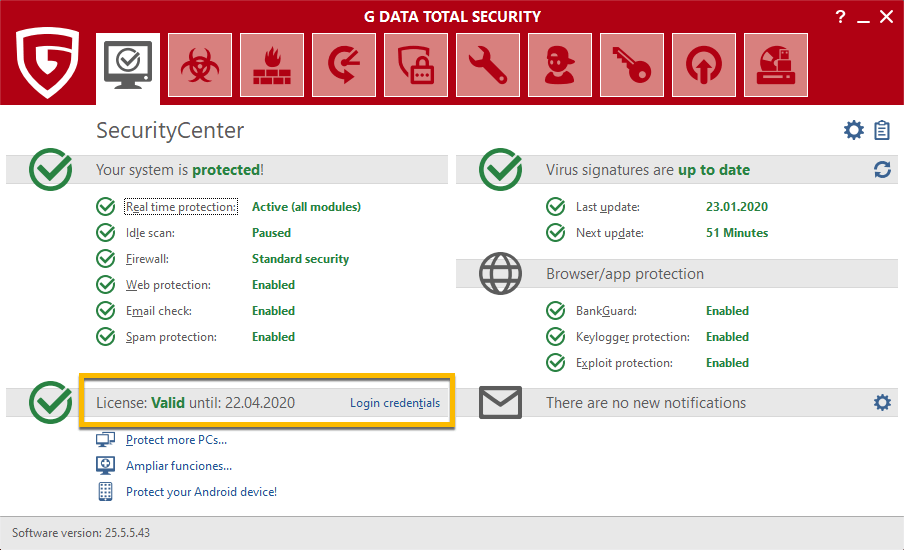The height and width of the screenshot is (550, 904).
Task: Open the Login credentials link
Action: point(395,403)
